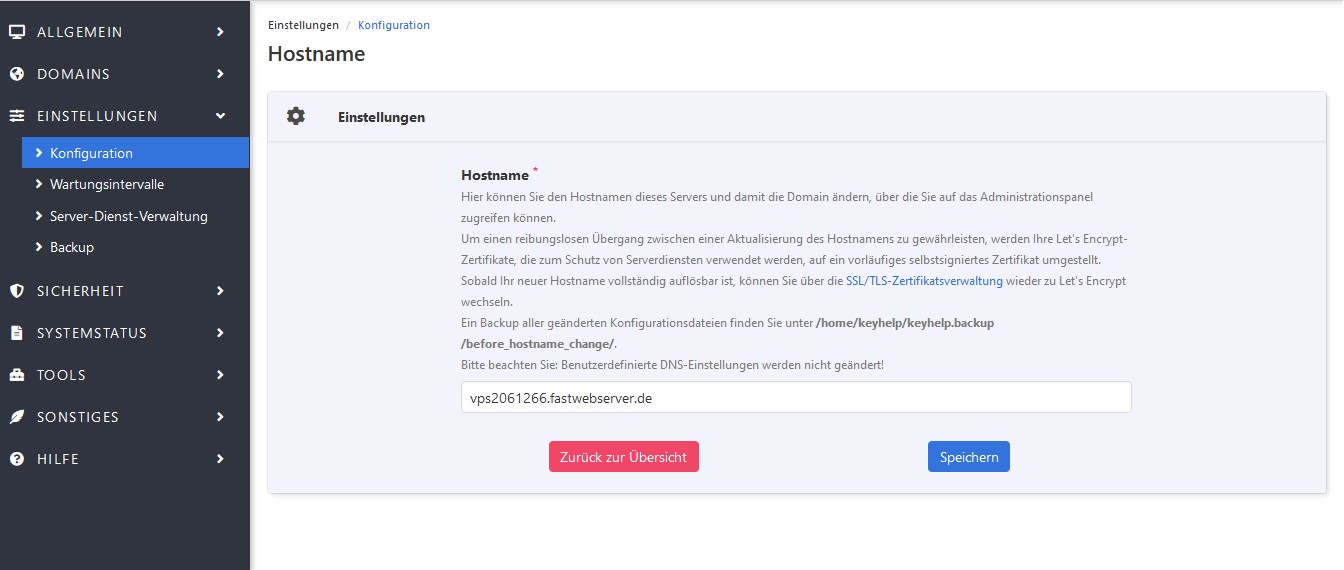Viewport: 1344px width, 570px height.
Task: Expand the Systemstatus menu chevron
Action: [x=220, y=333]
